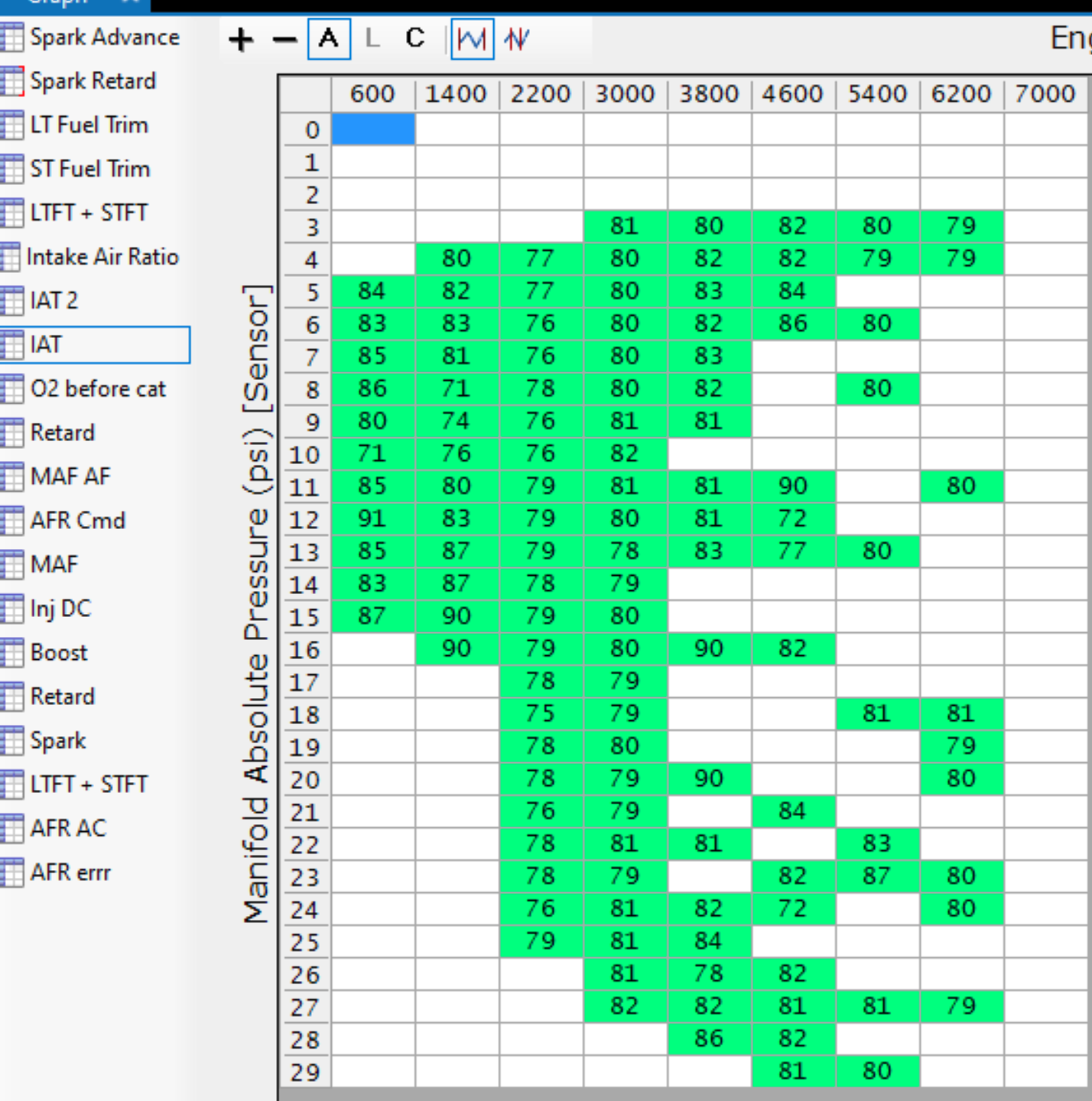This screenshot has height=1101, width=1092.
Task: Click the 87 cell in row 15, 600 column
Action: tap(373, 616)
